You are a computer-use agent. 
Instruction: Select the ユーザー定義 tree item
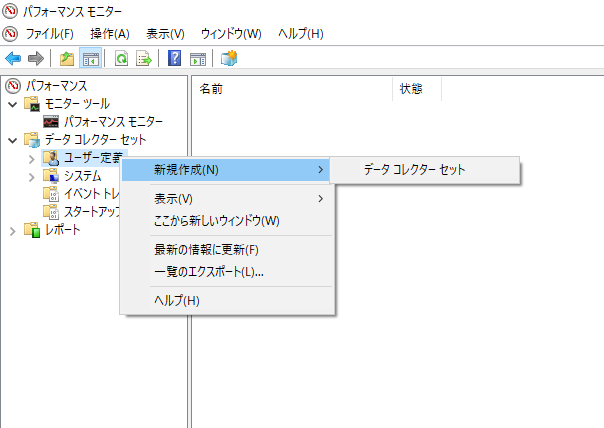click(x=93, y=158)
